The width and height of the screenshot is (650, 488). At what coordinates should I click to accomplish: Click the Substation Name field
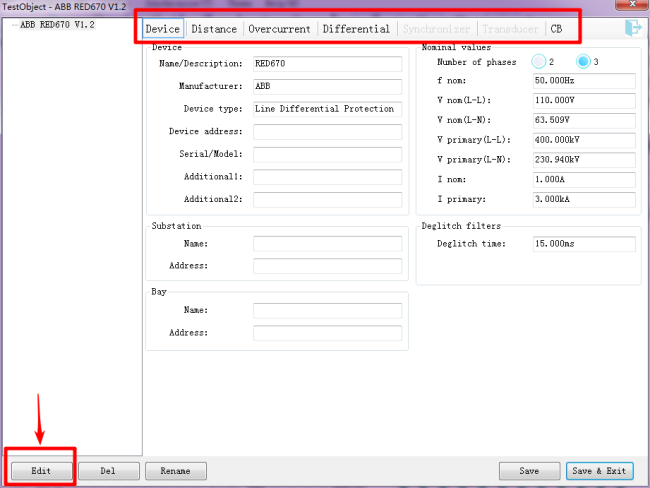click(327, 243)
